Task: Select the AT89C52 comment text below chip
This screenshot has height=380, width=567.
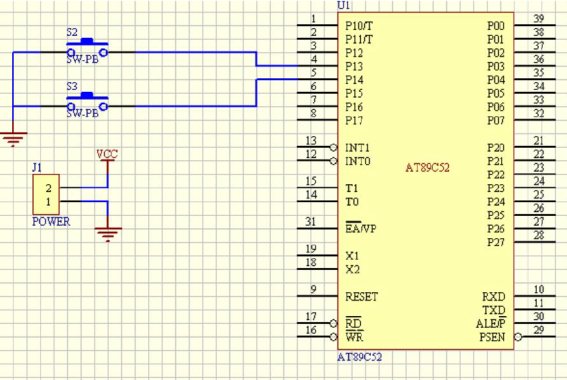Action: click(359, 357)
